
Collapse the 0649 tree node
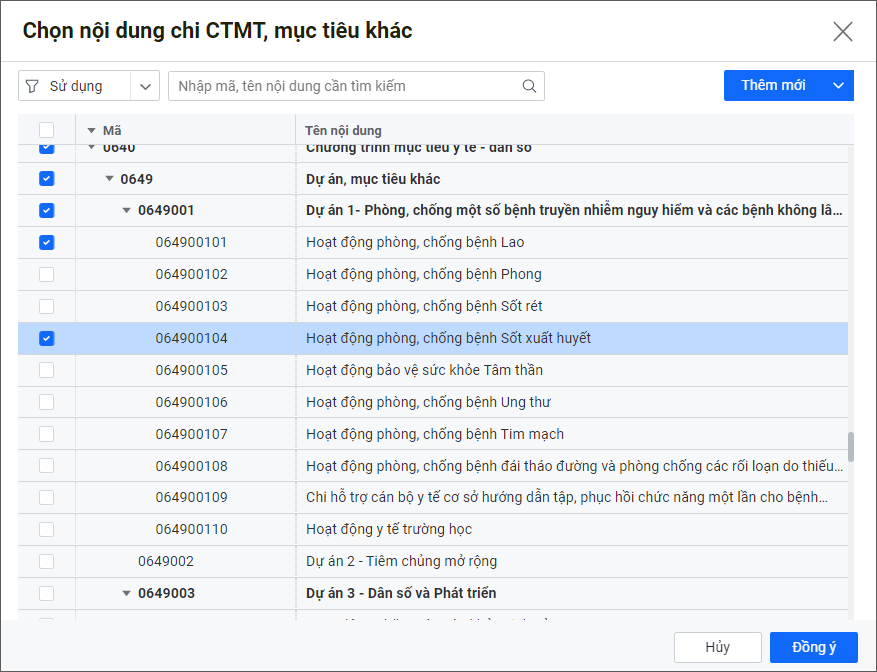pyautogui.click(x=110, y=179)
